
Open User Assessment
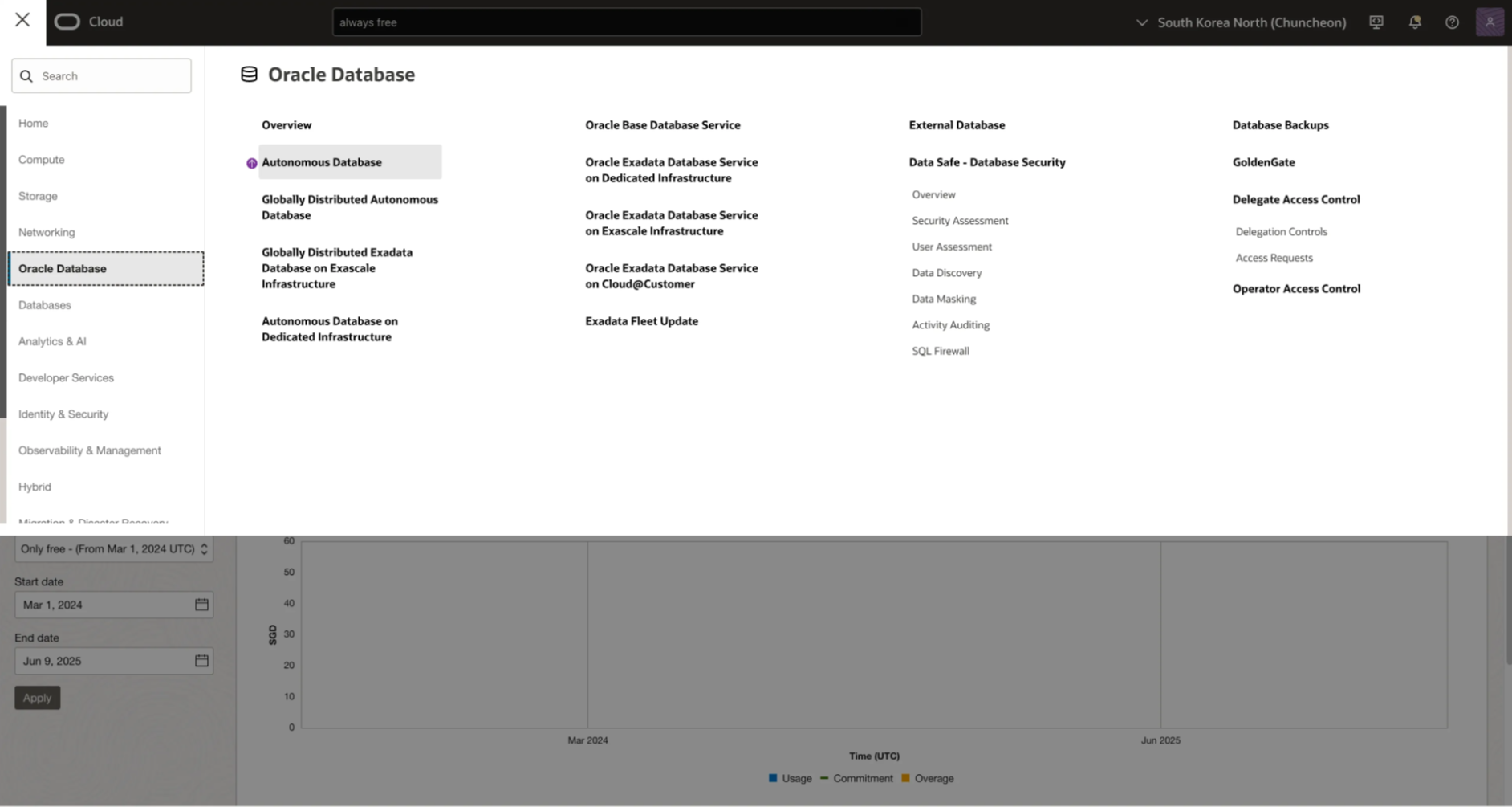point(952,247)
